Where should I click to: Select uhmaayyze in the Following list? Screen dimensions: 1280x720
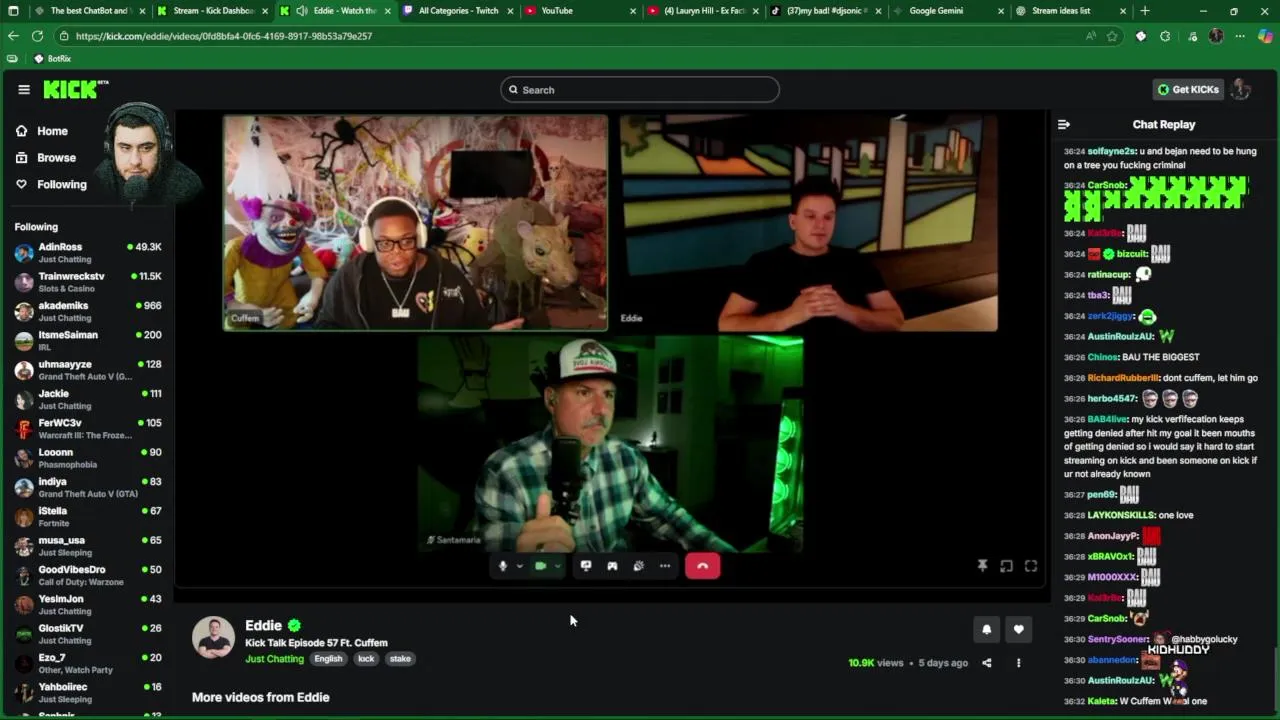pyautogui.click(x=88, y=370)
